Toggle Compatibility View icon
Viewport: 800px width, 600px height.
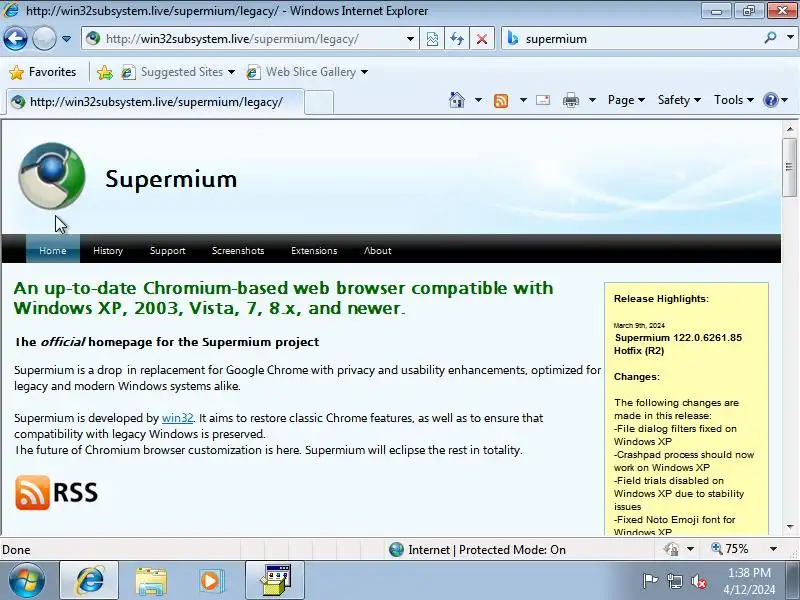click(432, 39)
